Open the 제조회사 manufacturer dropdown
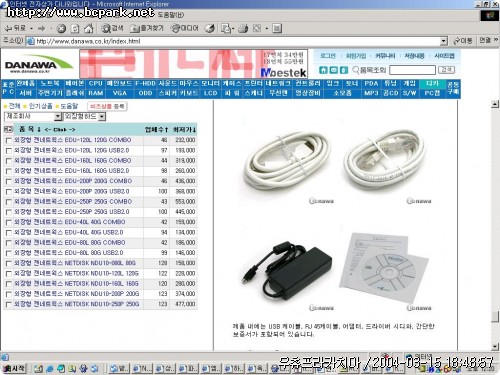Viewport: 500px width, 375px height. 33,116
